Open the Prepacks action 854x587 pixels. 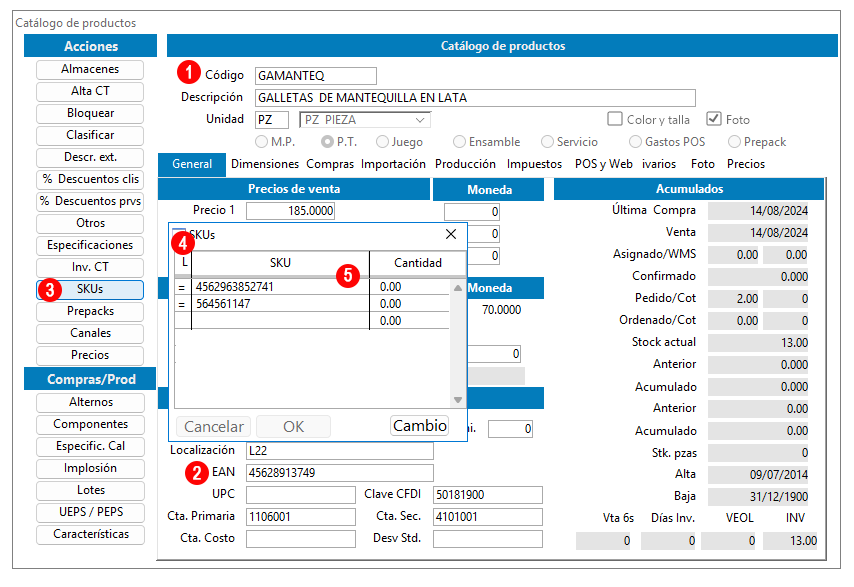click(90, 311)
